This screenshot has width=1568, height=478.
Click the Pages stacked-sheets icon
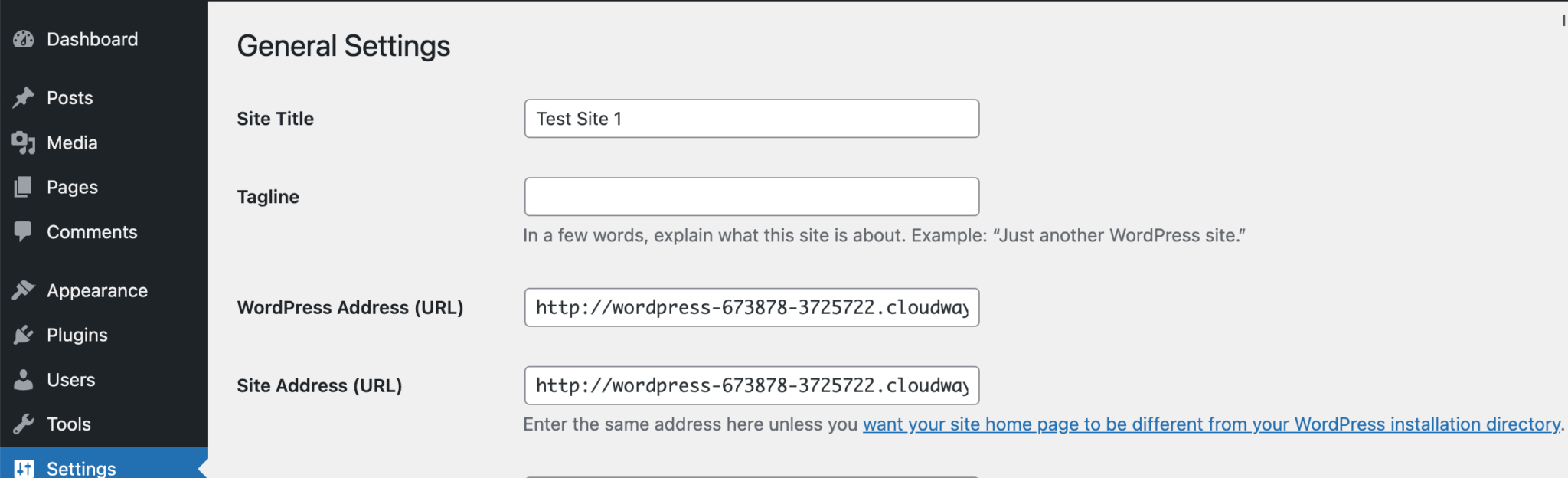(x=24, y=187)
